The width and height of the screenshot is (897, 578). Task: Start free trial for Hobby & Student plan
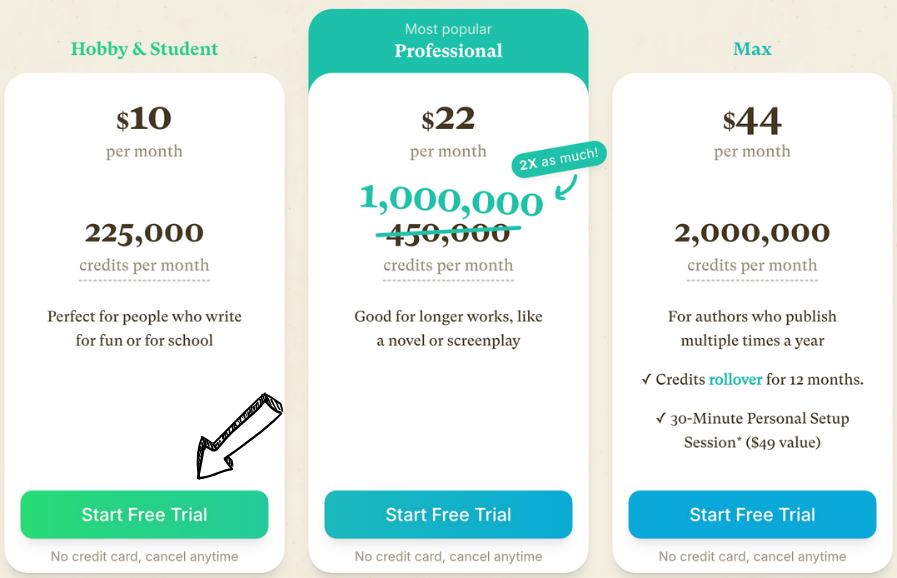click(144, 515)
